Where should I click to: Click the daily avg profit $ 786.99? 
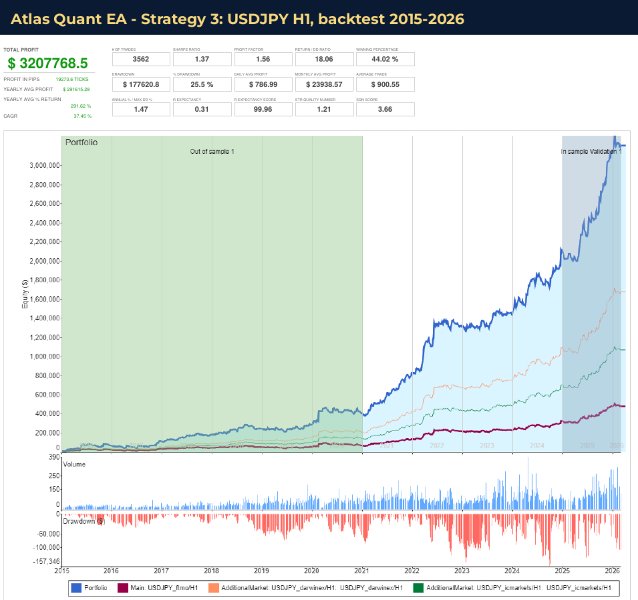tap(263, 85)
